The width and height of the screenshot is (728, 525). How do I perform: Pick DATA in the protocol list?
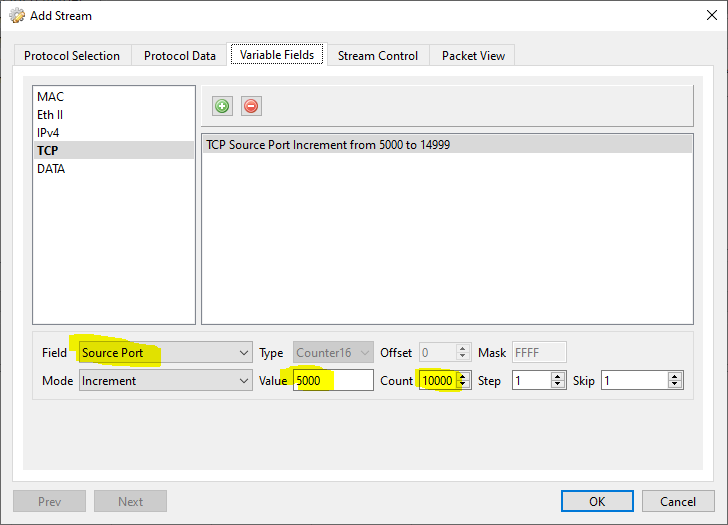pos(114,169)
